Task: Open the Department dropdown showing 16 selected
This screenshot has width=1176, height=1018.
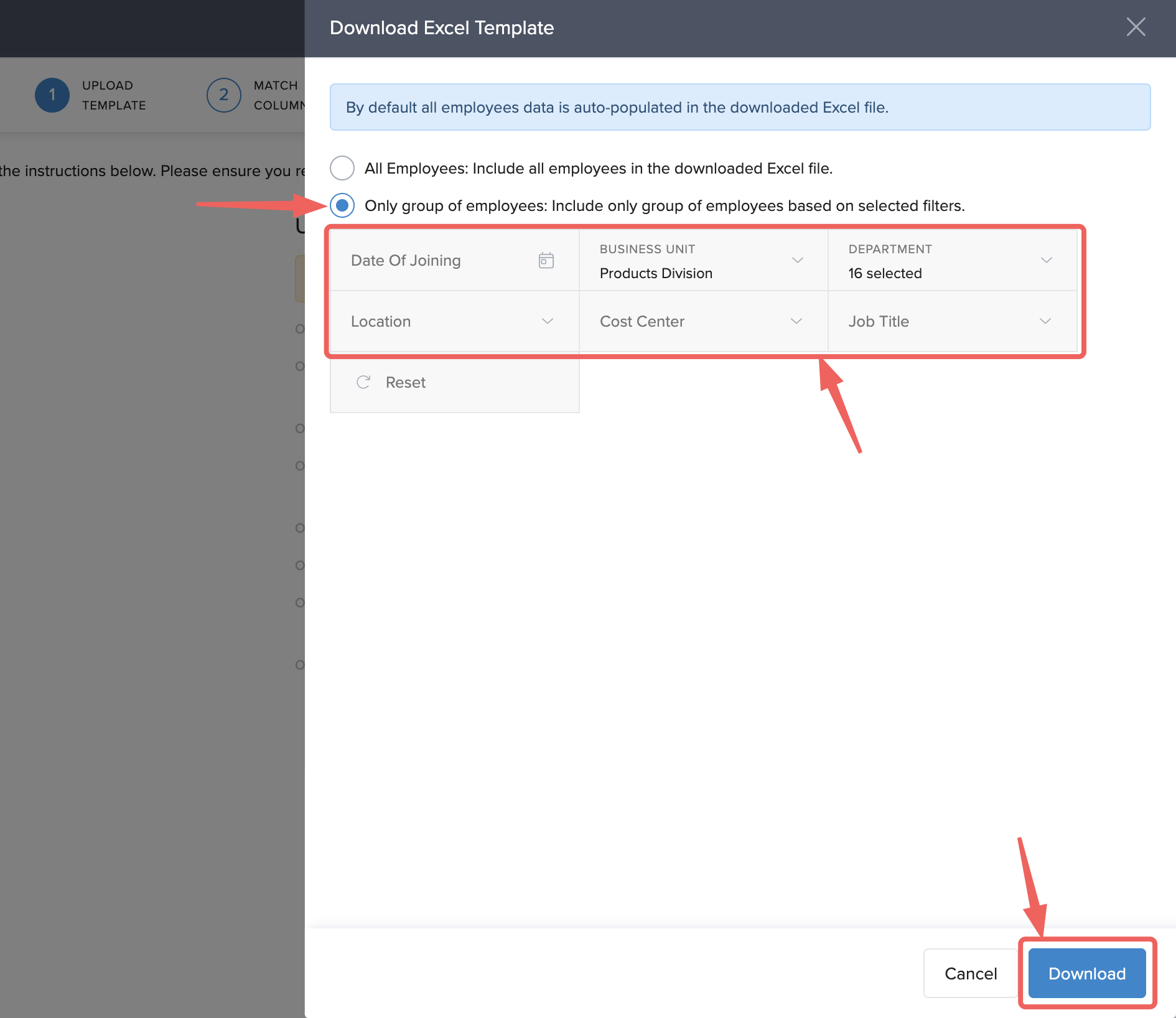Action: pos(952,261)
